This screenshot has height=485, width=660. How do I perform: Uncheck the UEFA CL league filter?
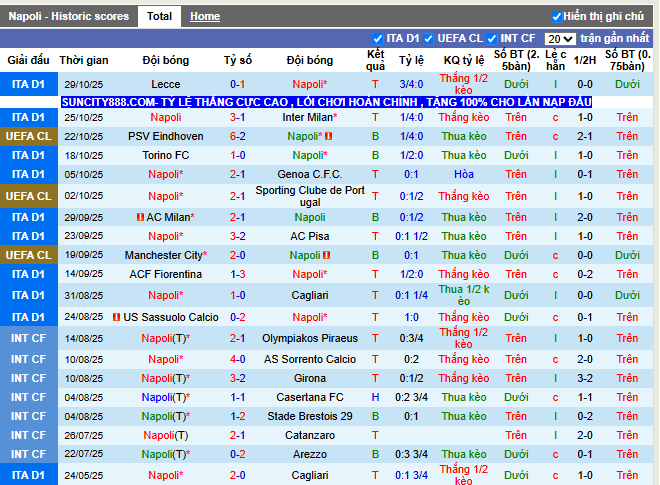[x=428, y=39]
